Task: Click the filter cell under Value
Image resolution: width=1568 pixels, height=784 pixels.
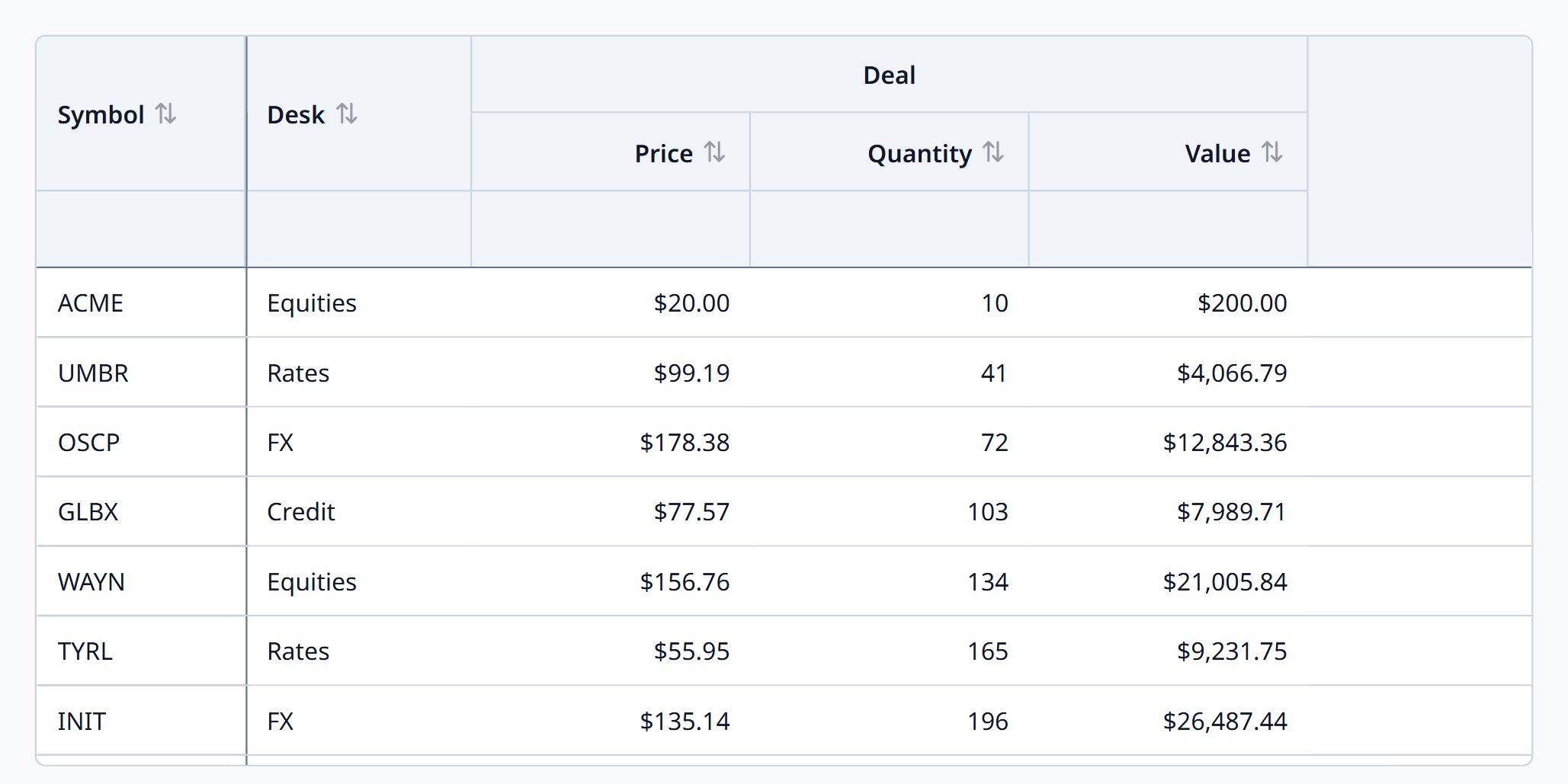Action: (1168, 229)
